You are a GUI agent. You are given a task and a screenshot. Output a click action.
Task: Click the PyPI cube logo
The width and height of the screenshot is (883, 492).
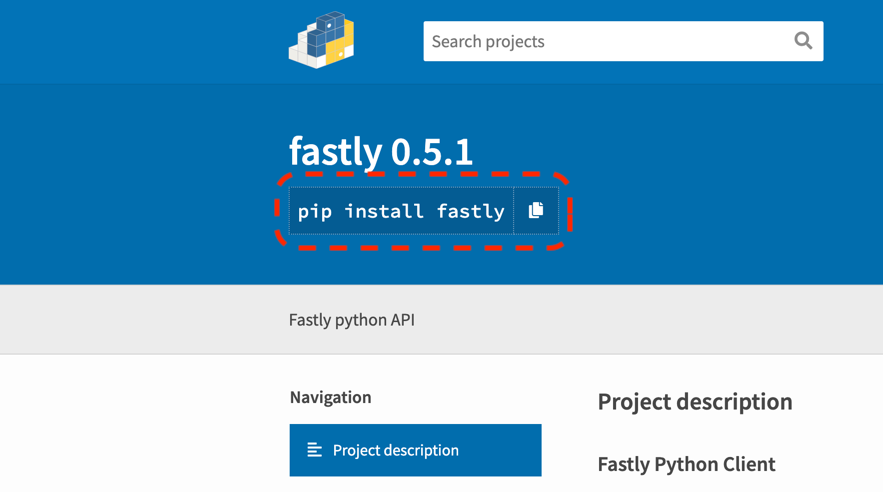pos(322,41)
